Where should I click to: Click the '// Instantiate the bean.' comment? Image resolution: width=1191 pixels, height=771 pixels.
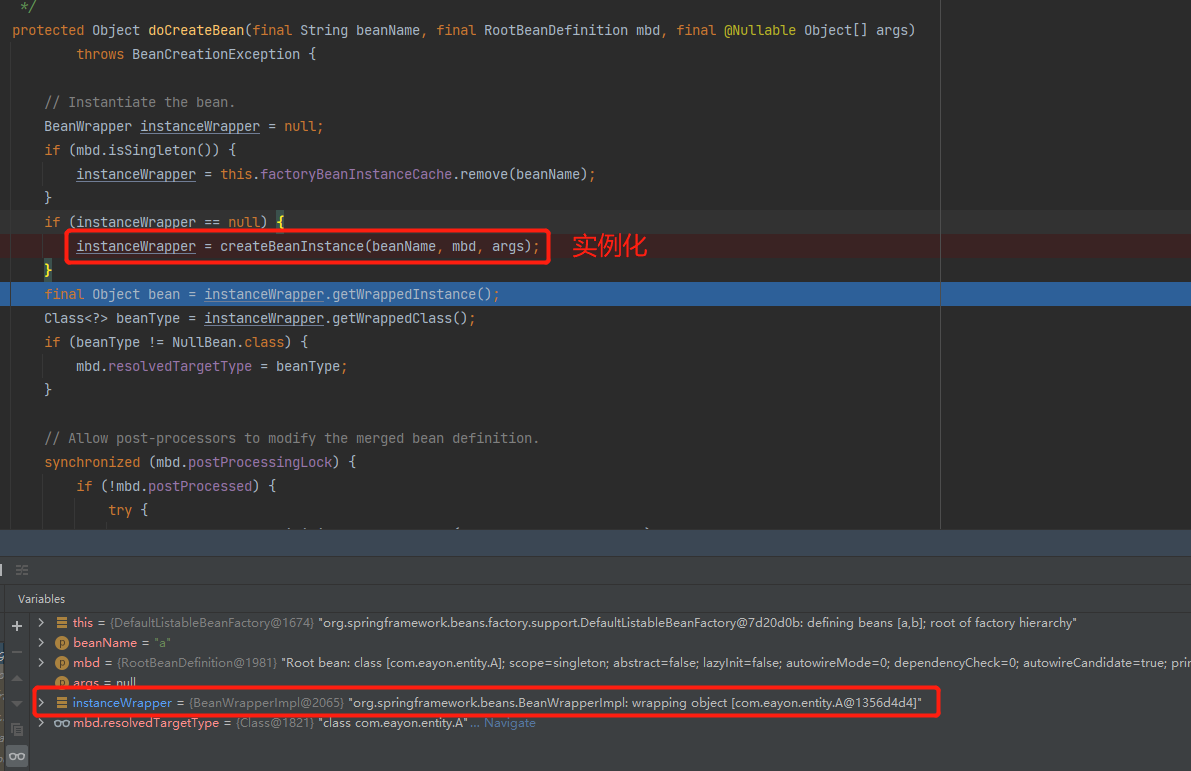[x=140, y=102]
